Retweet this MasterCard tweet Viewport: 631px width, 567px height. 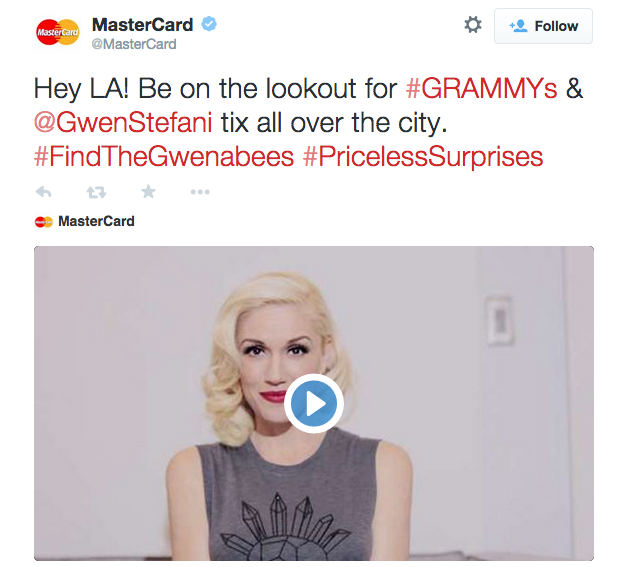coord(97,192)
